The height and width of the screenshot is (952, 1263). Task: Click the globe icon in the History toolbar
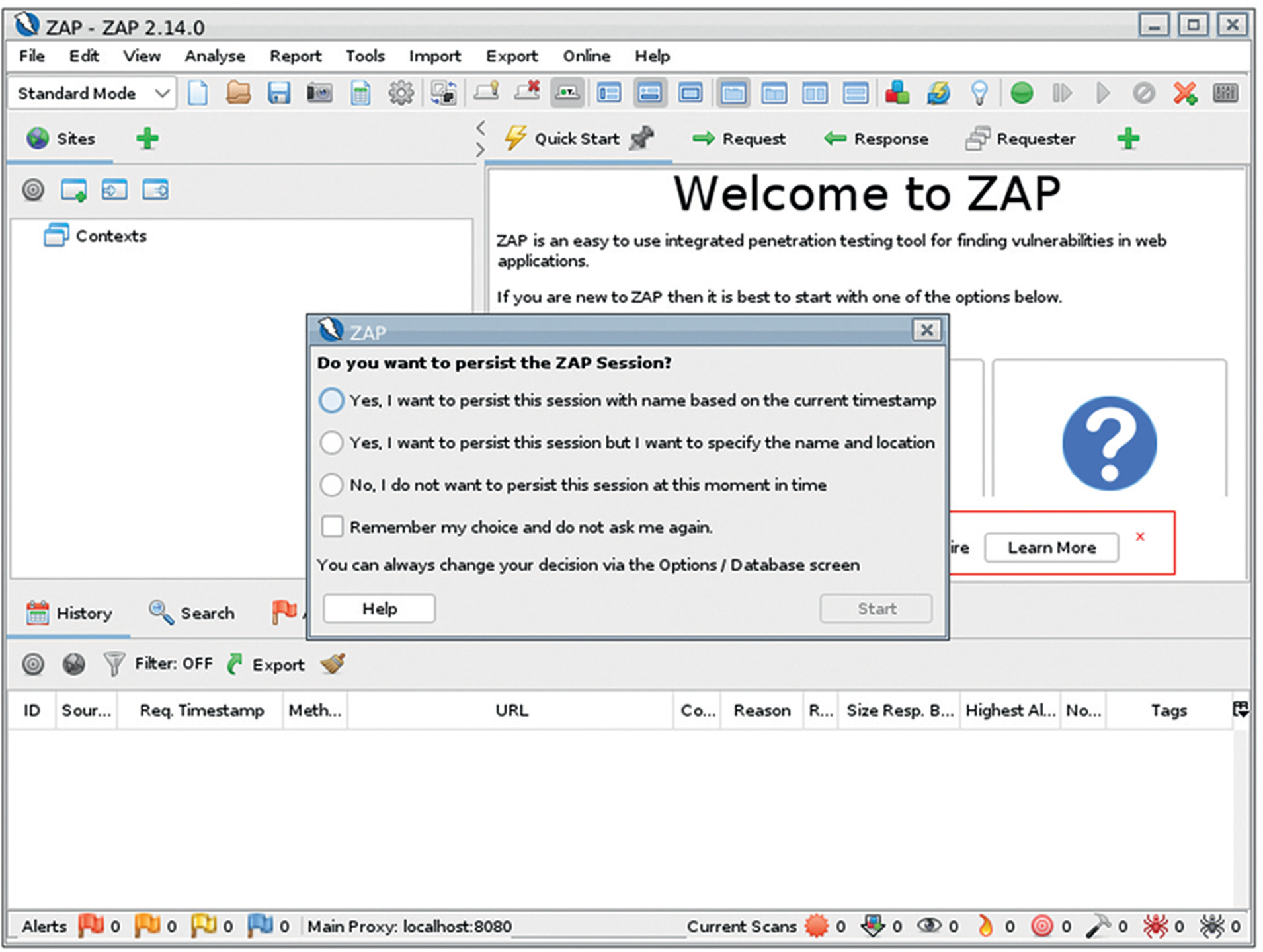coord(74,664)
